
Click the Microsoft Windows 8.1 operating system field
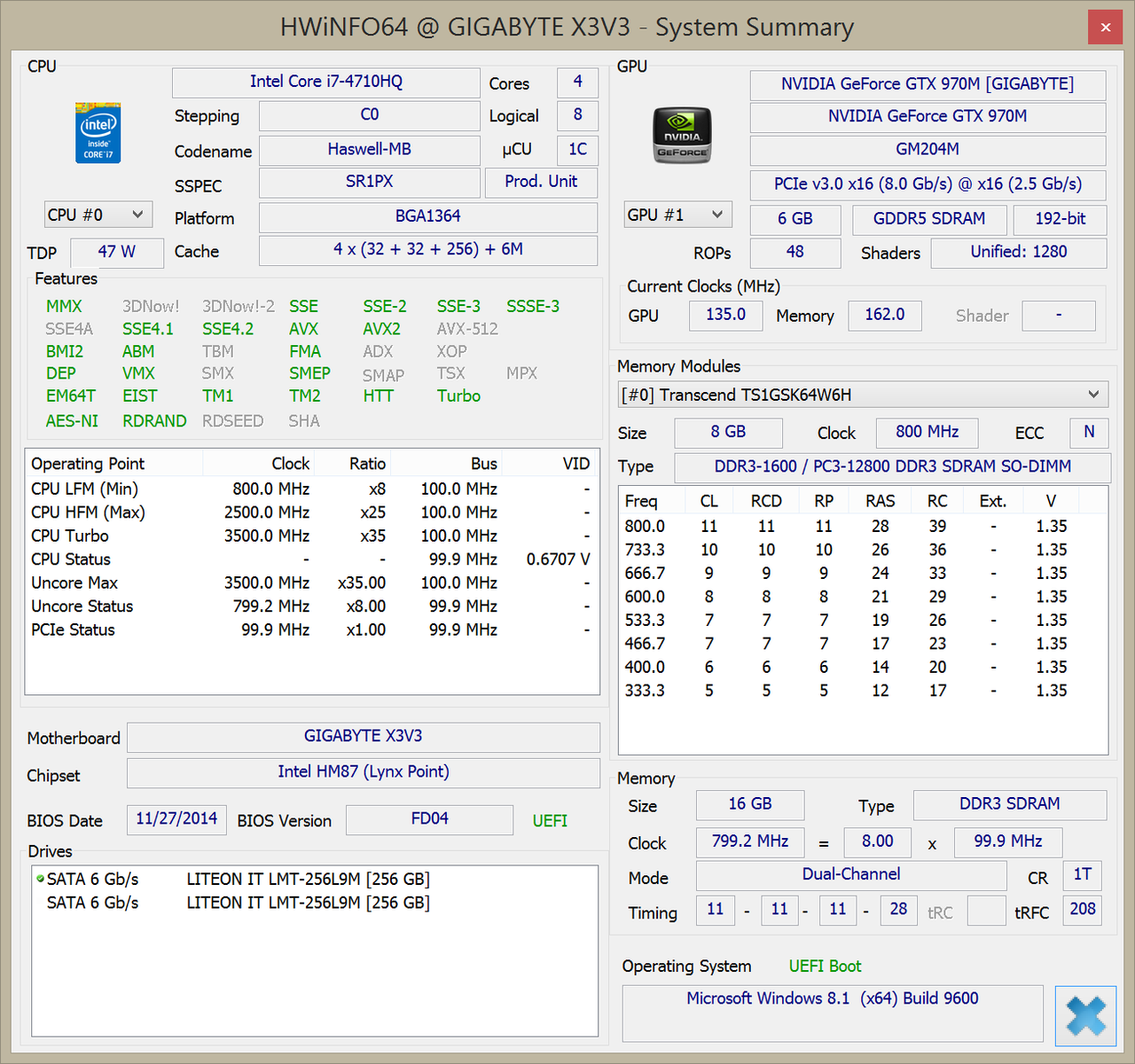[x=832, y=1013]
